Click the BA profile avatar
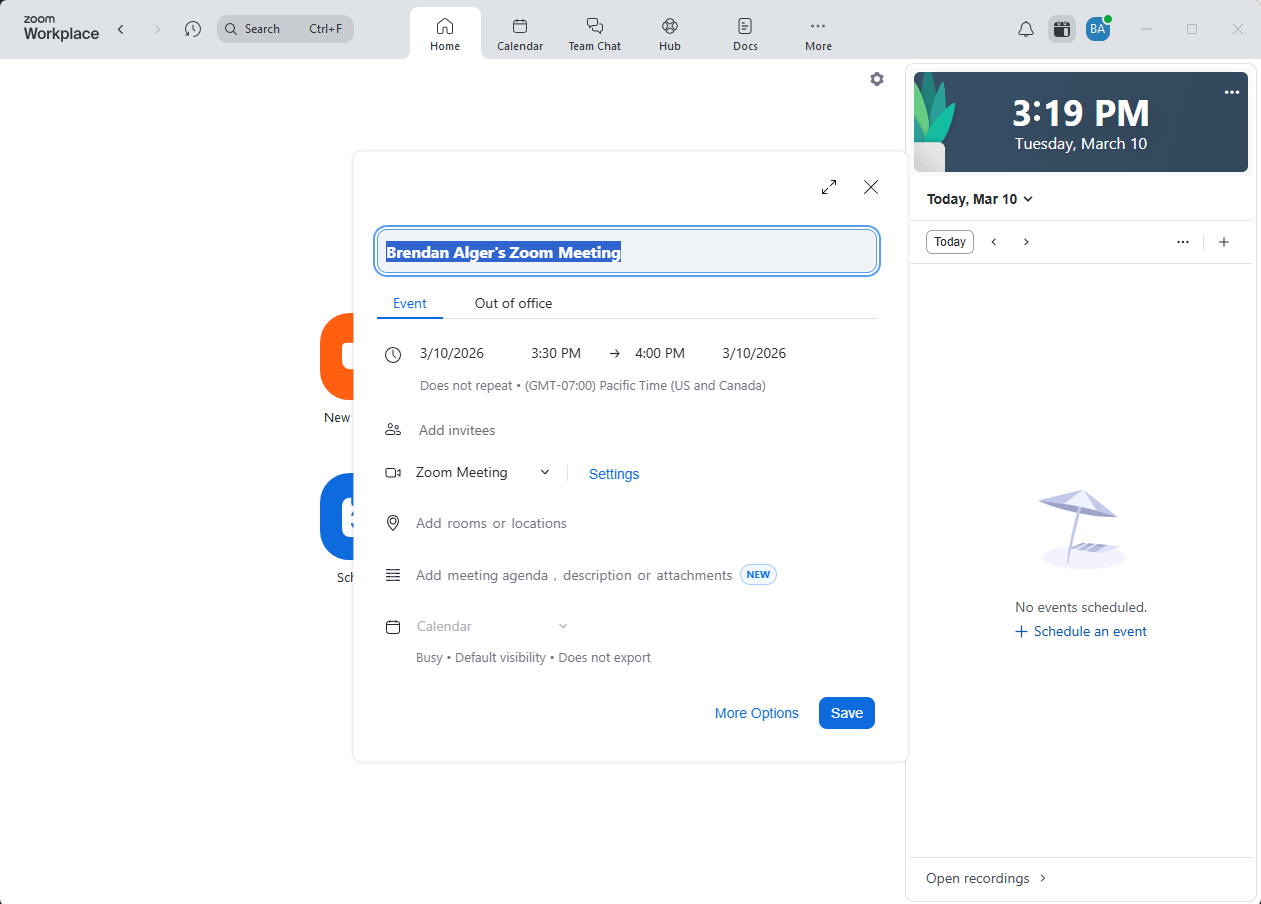This screenshot has height=904, width=1261. [x=1097, y=28]
